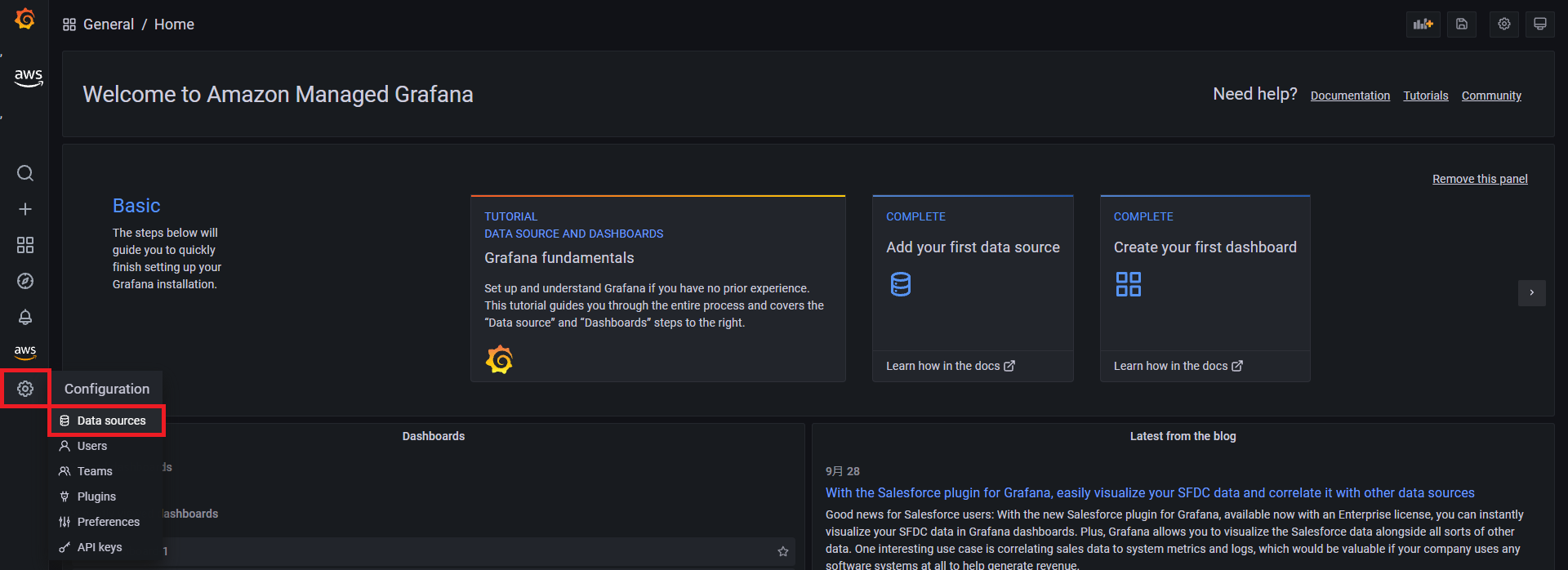Open API keys from Configuration menu

[x=99, y=547]
